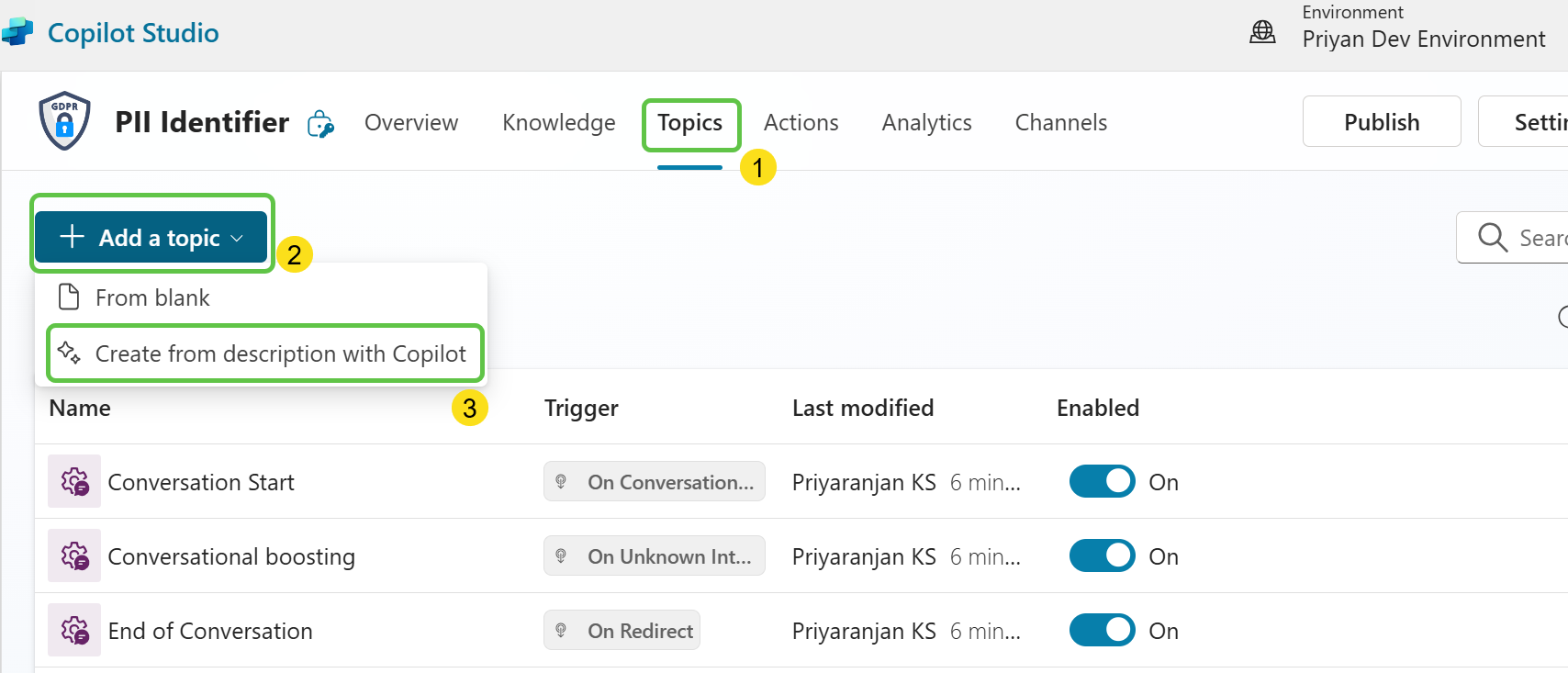Click the Conversation Start topic icon
This screenshot has width=1568, height=673.
click(74, 481)
